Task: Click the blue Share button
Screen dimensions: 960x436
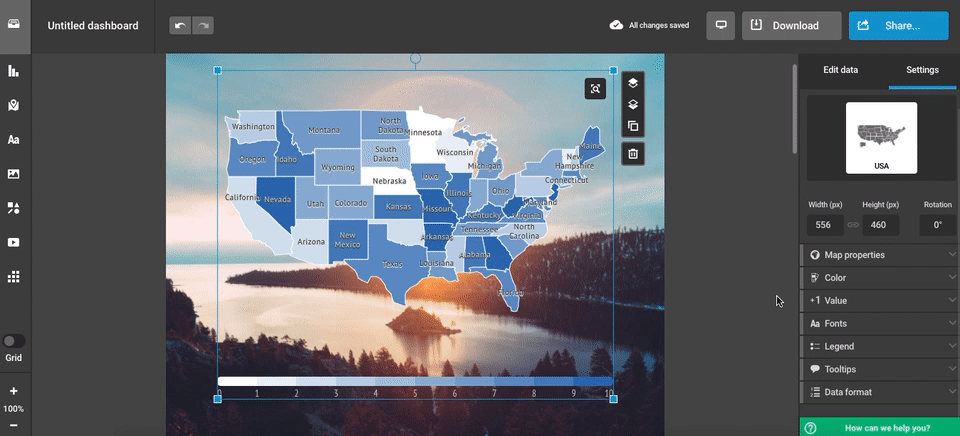Action: point(898,26)
